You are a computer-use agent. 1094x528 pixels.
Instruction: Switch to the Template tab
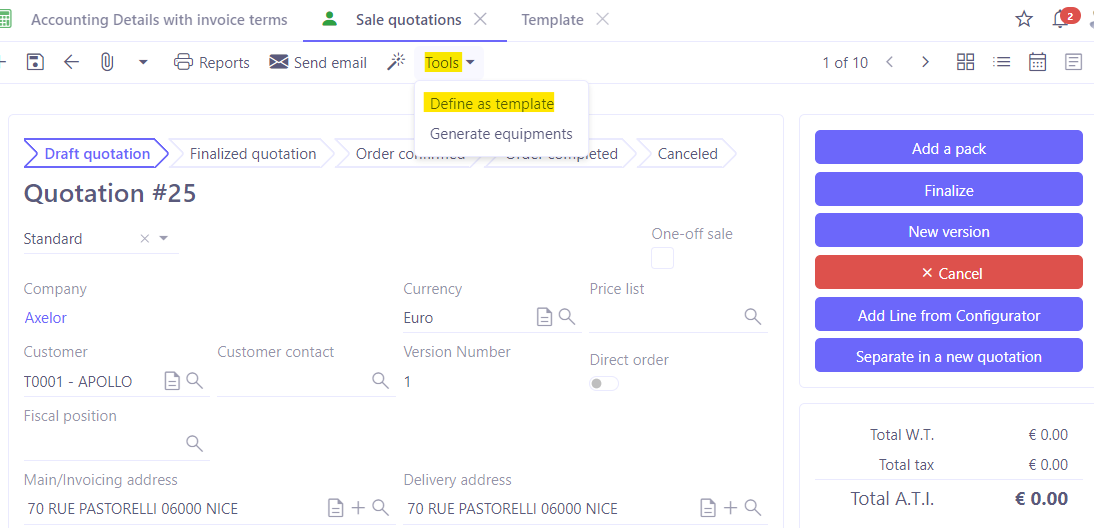click(553, 20)
